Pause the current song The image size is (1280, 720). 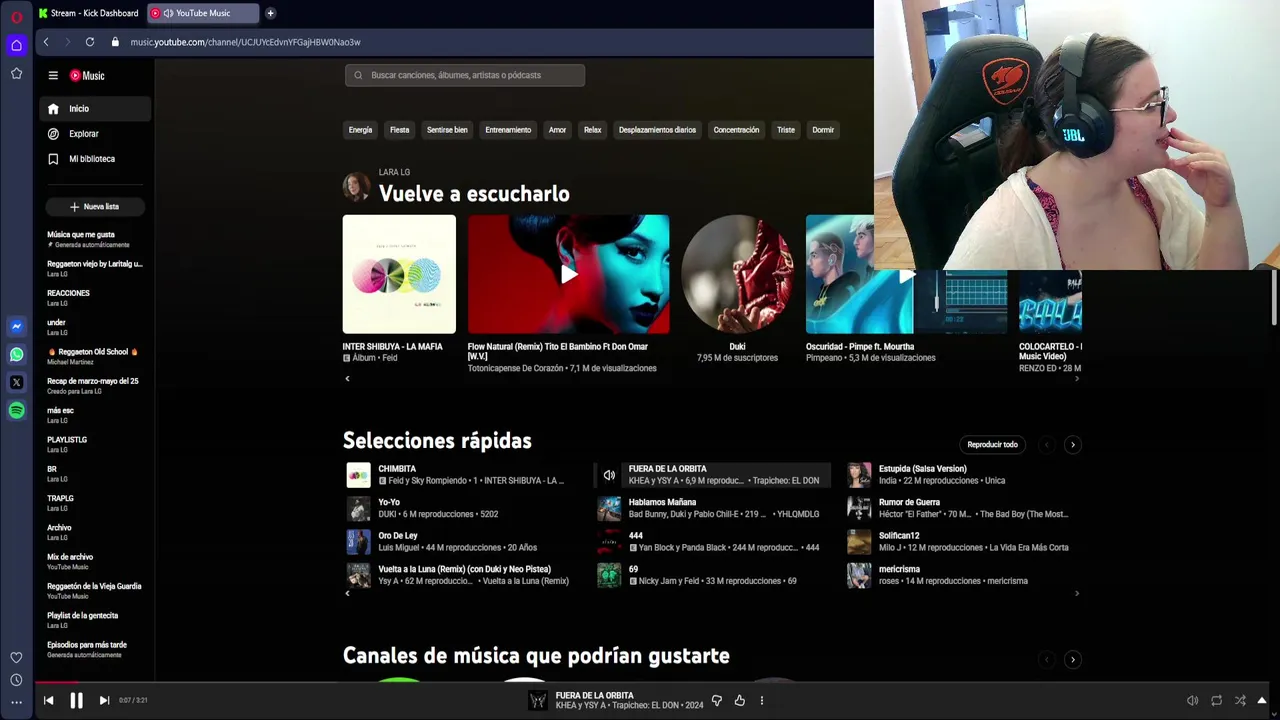click(76, 700)
